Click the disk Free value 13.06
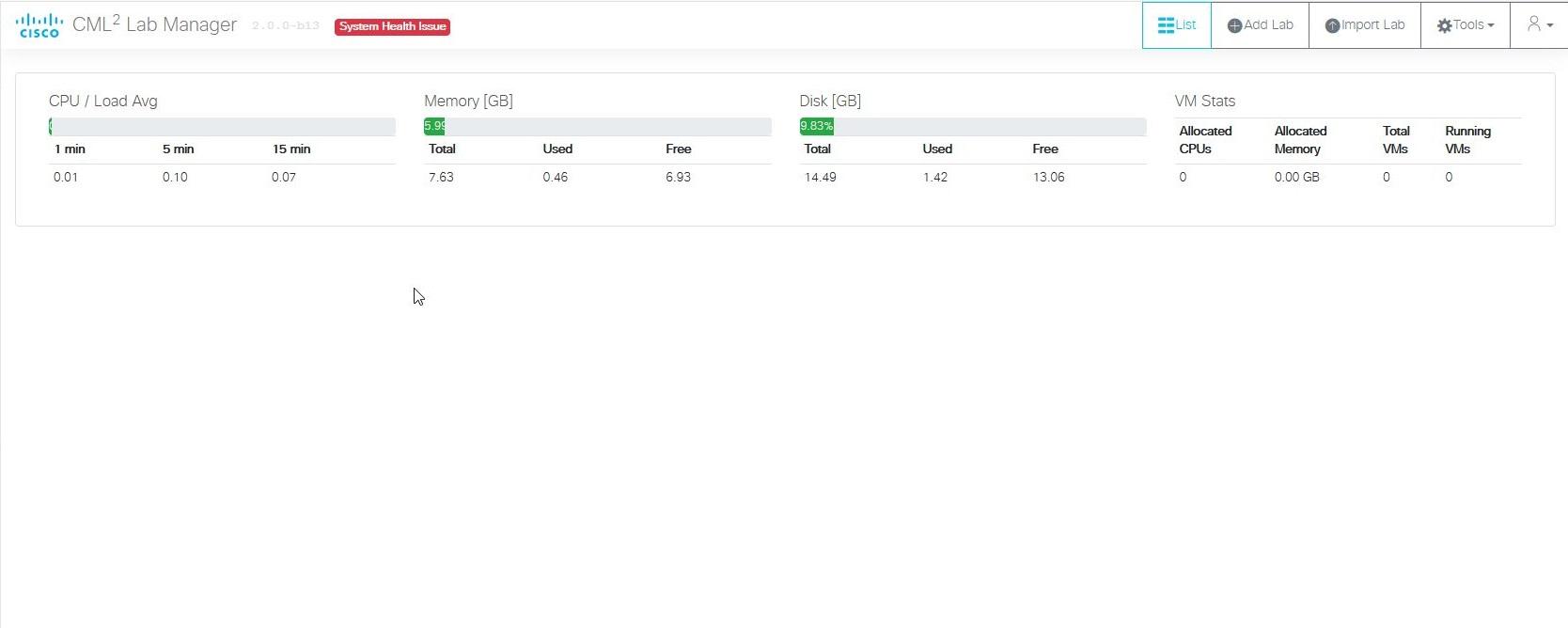1568x628 pixels. coord(1049,177)
